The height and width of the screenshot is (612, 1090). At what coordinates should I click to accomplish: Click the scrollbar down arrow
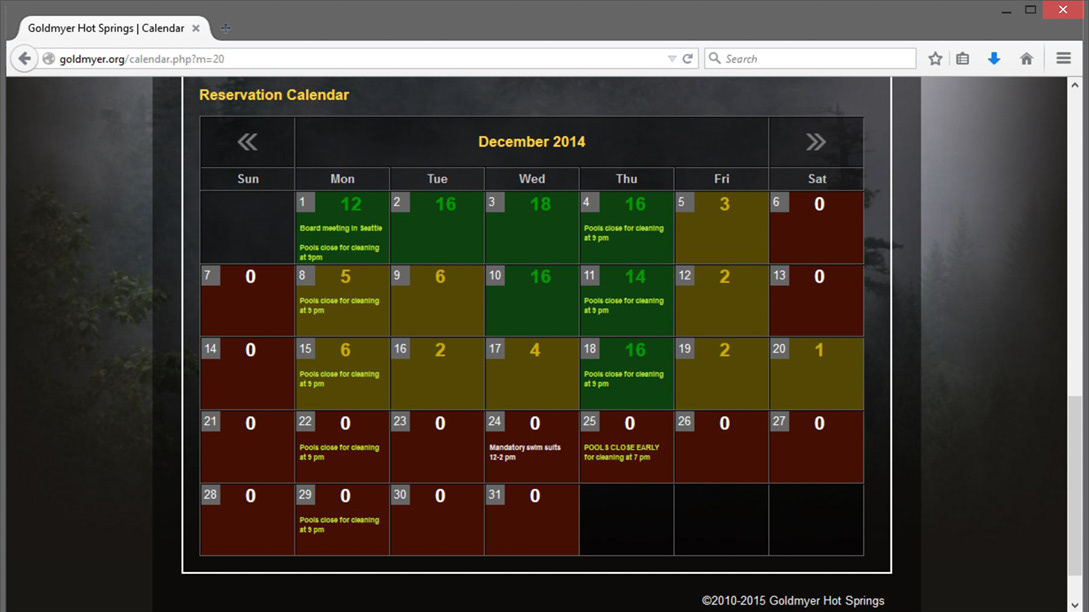tap(1075, 604)
